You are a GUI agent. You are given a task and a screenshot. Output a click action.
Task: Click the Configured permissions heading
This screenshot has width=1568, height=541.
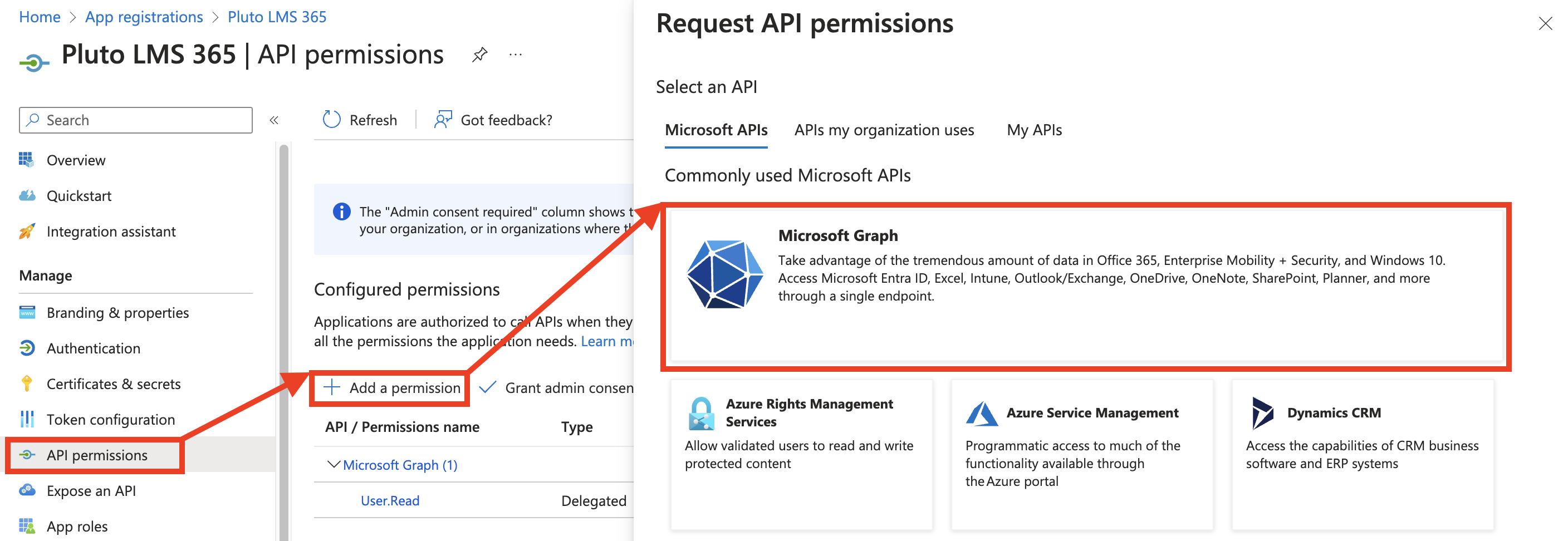(x=406, y=289)
